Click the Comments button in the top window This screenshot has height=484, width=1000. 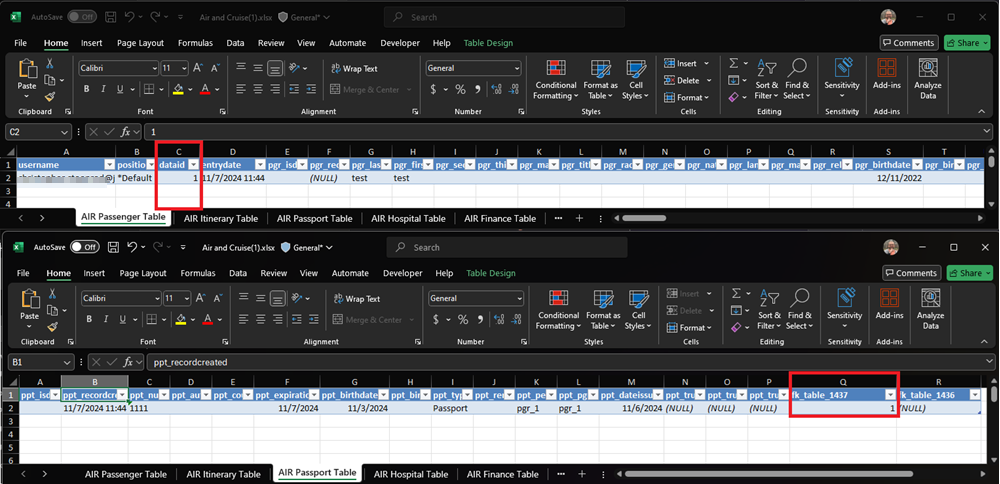[x=908, y=43]
